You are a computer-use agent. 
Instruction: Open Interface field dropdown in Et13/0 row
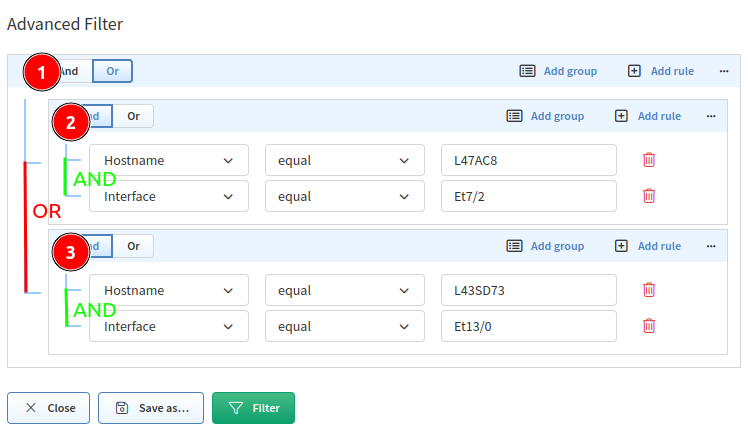click(169, 326)
